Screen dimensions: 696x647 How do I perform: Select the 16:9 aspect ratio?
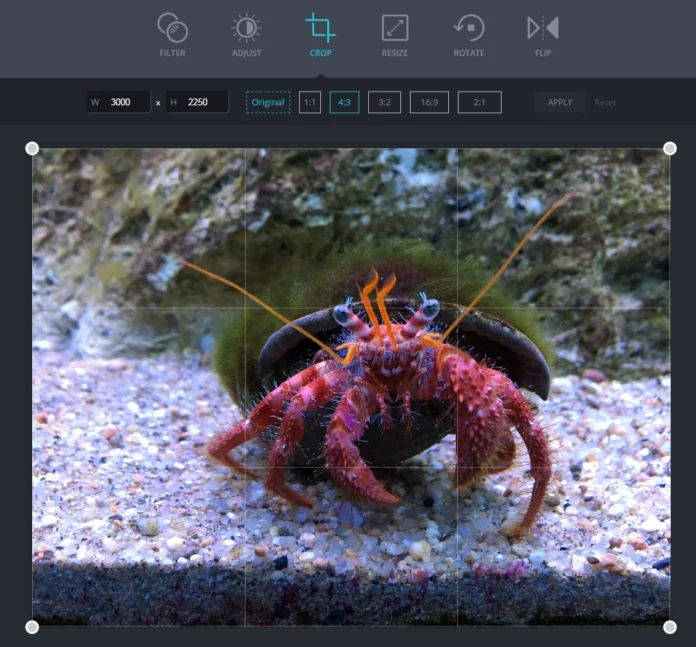click(x=429, y=103)
